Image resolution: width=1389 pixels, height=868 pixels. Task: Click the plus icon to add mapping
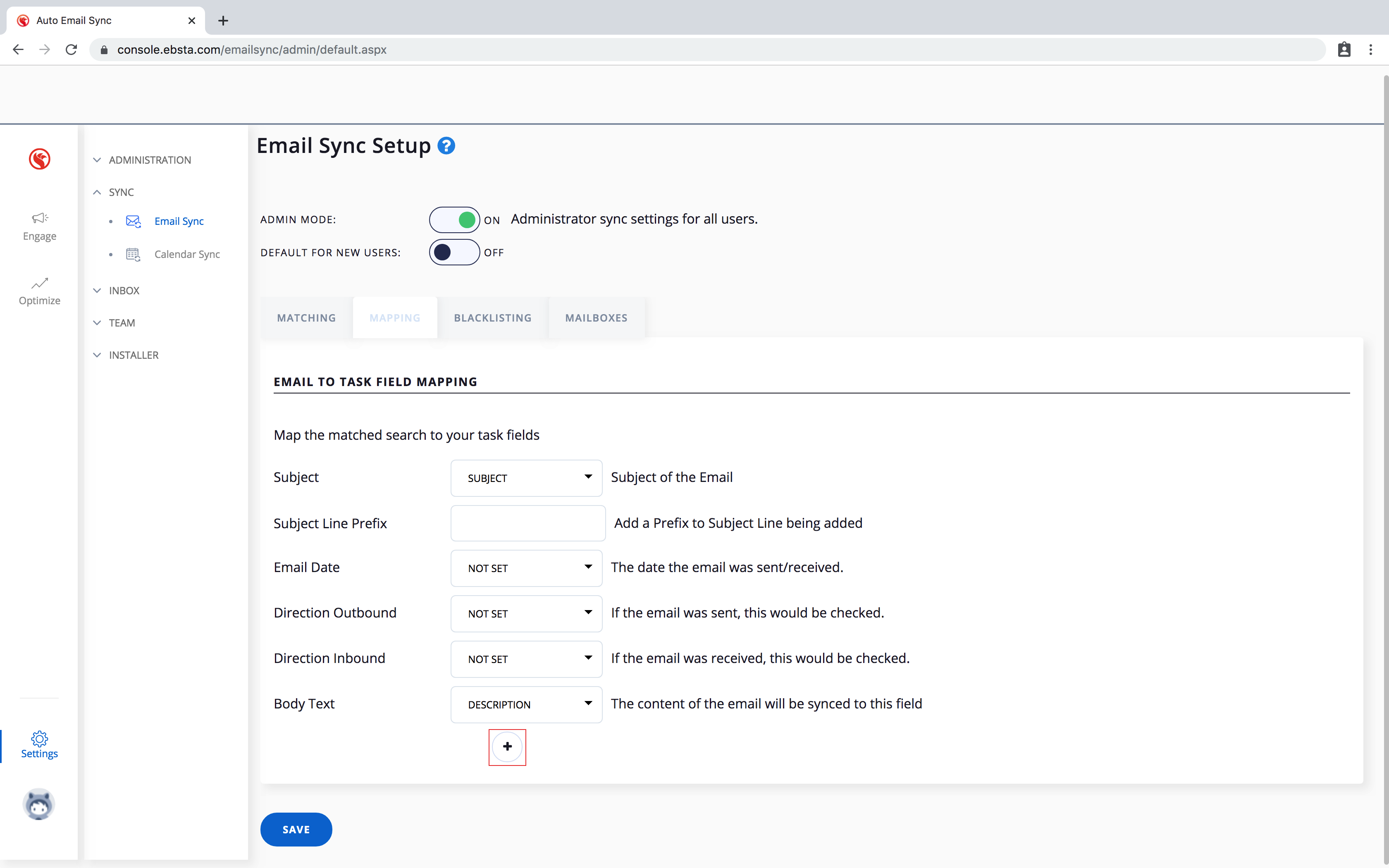pos(507,747)
